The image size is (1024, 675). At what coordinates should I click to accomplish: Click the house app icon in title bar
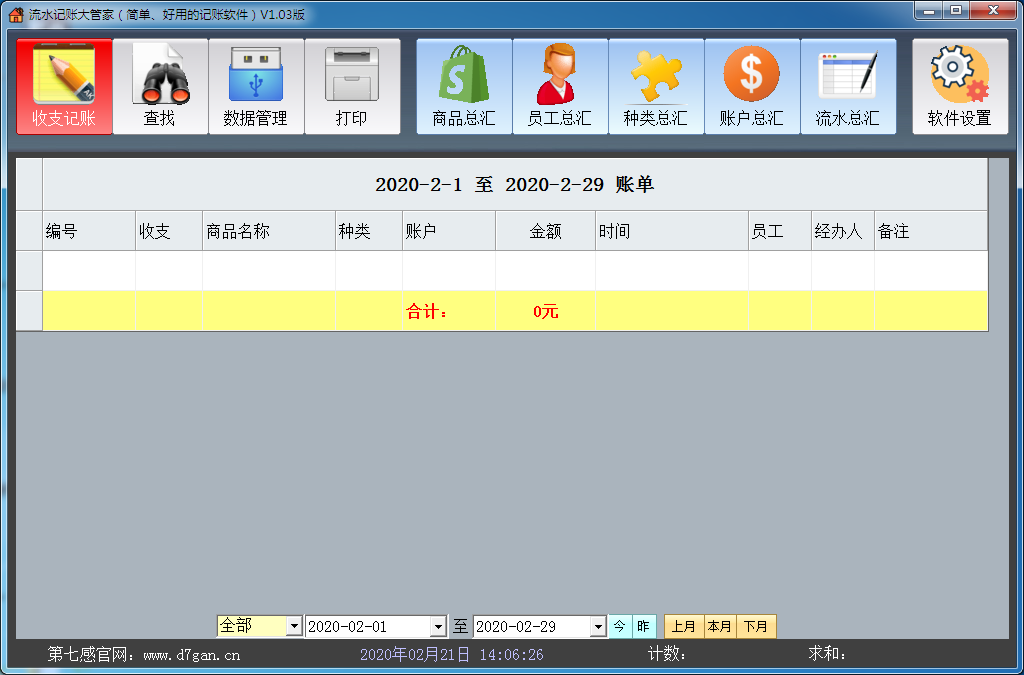click(x=16, y=14)
